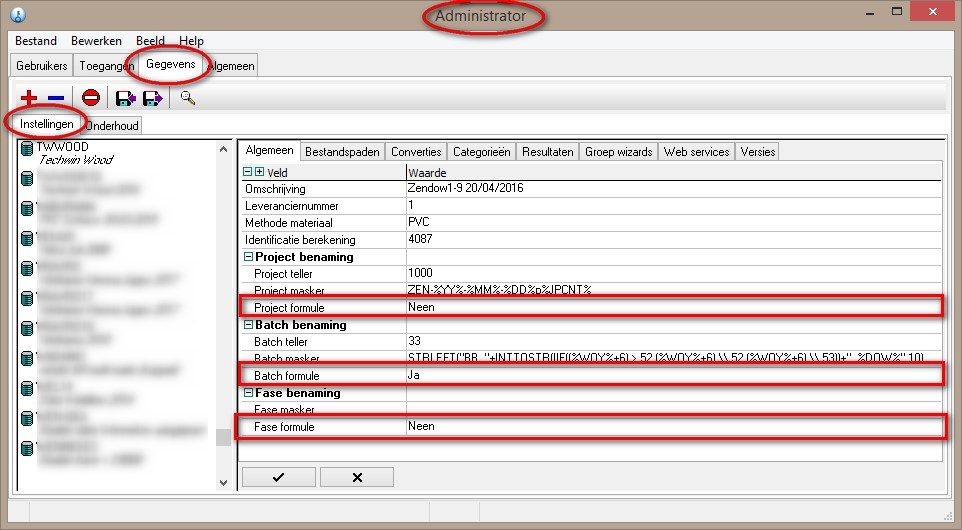Viewport: 962px width, 530px height.
Task: Click the red plus add icon
Action: (x=28, y=98)
